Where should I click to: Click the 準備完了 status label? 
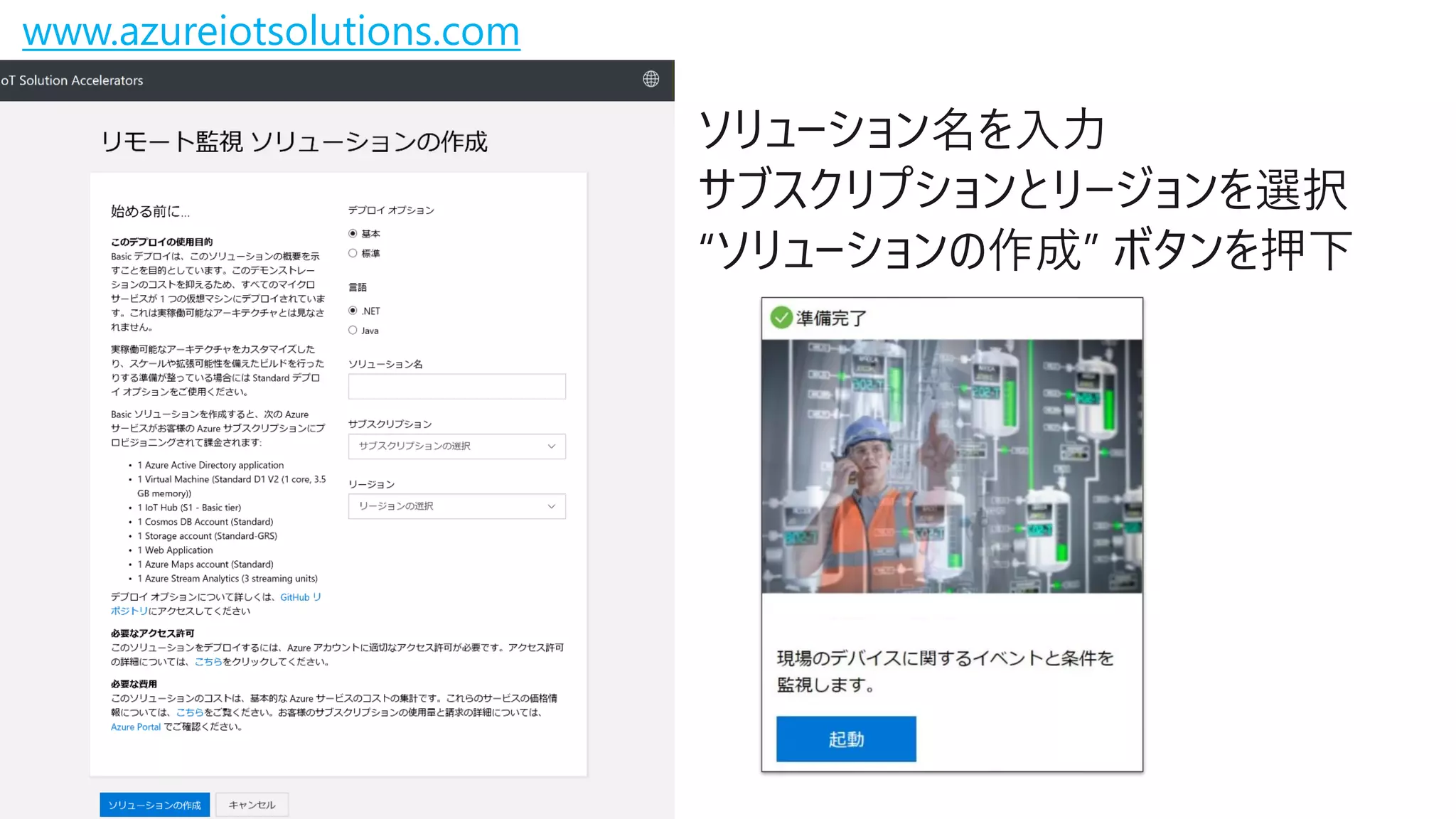pyautogui.click(x=831, y=318)
